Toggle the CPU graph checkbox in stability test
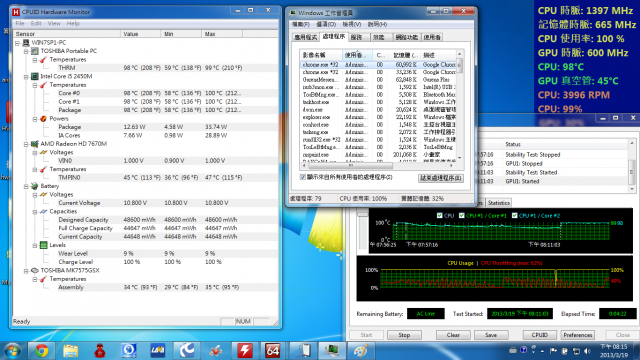Image resolution: width=640 pixels, height=360 pixels. point(440,216)
